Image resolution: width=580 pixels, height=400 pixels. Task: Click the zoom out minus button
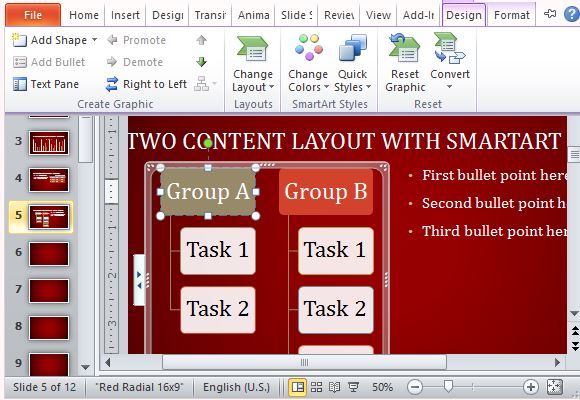[x=415, y=387]
